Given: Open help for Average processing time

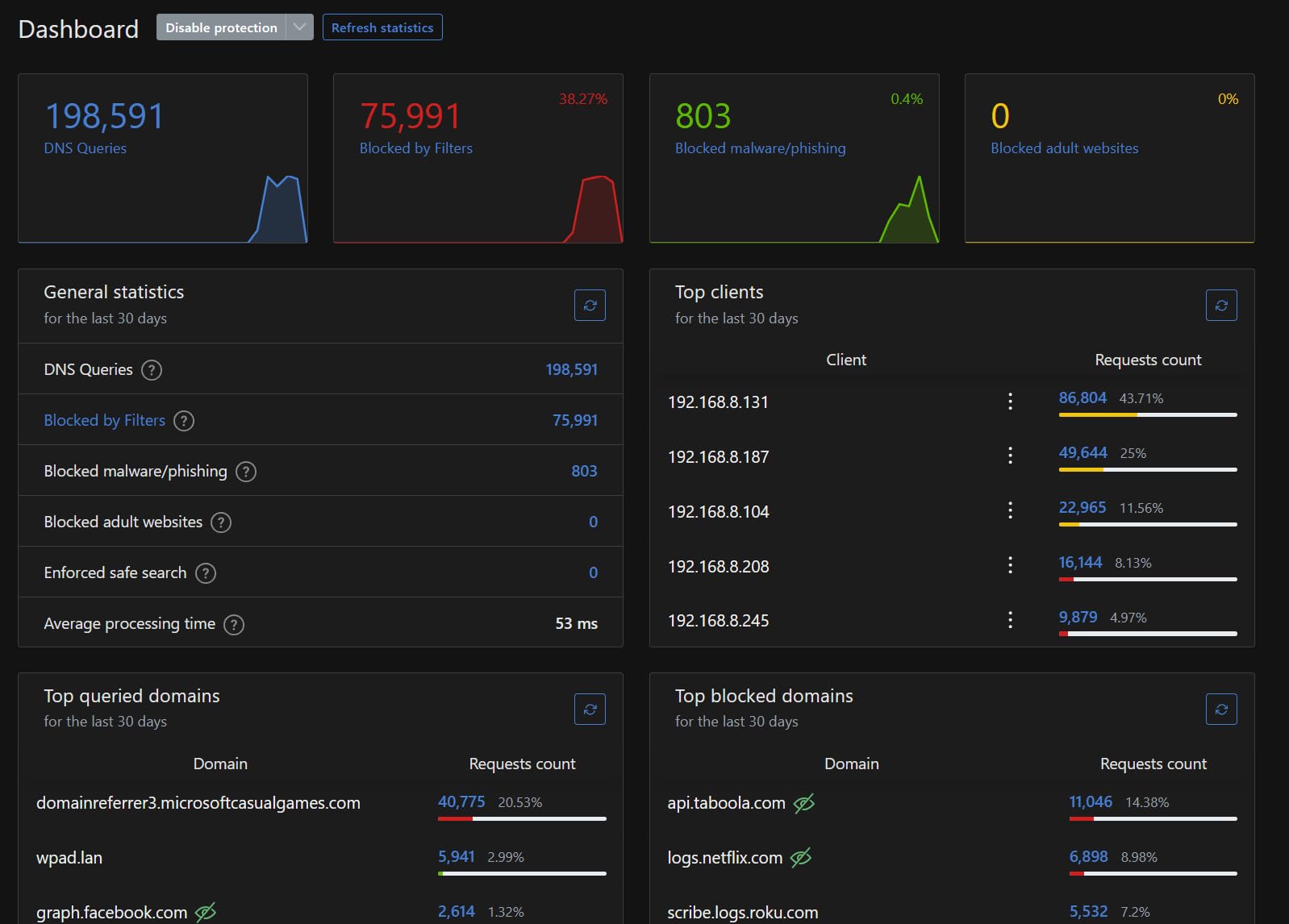Looking at the screenshot, I should (234, 624).
